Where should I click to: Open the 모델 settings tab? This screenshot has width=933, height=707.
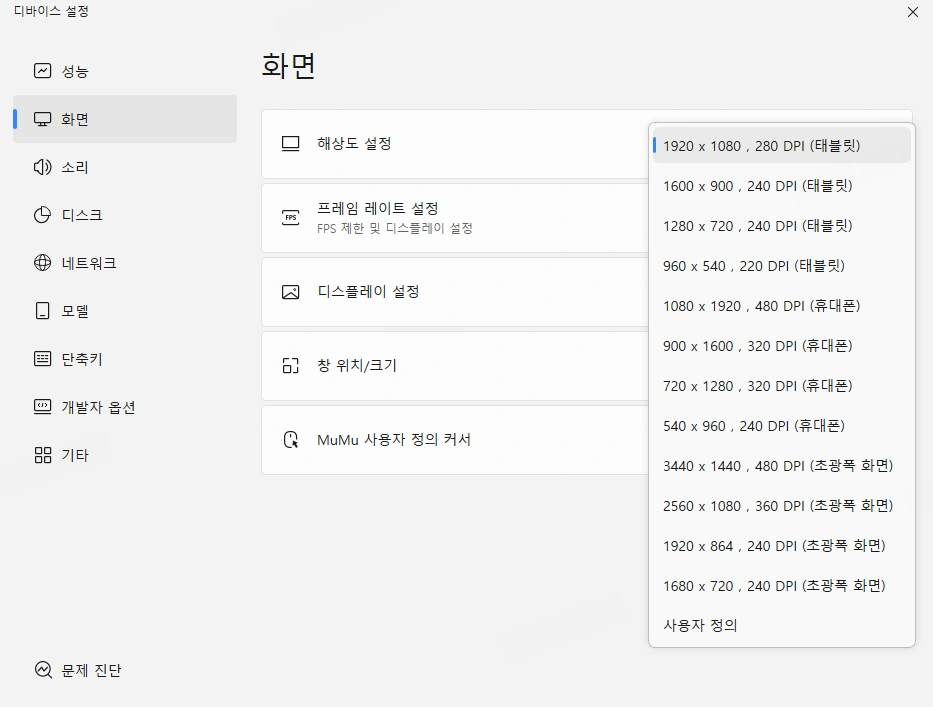[x=125, y=311]
